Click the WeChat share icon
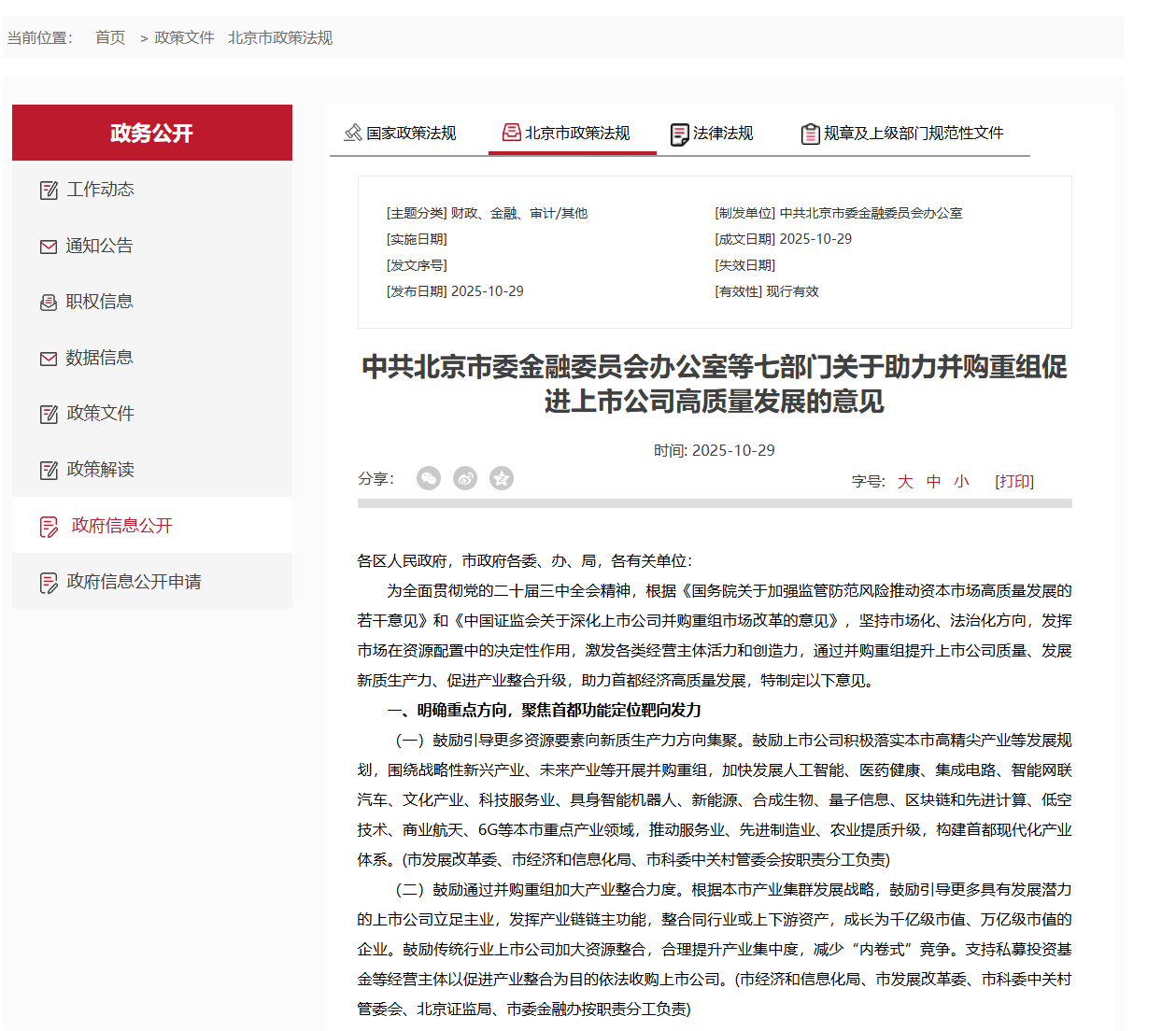The height and width of the screenshot is (1031, 1176). coord(429,478)
